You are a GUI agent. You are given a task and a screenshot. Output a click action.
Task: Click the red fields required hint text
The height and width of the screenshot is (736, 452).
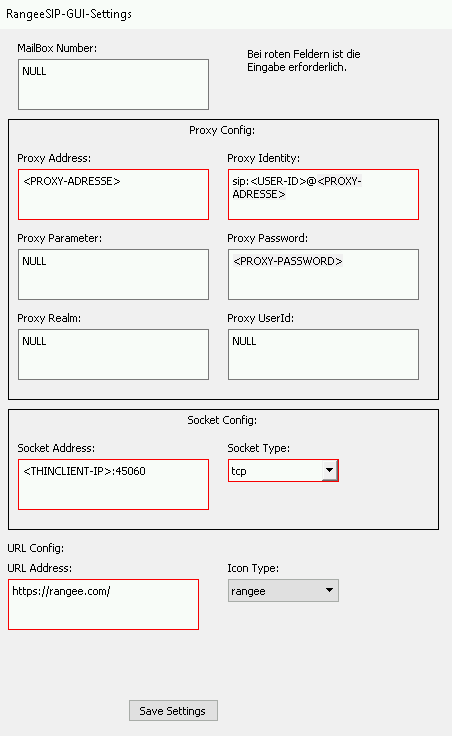[x=304, y=61]
